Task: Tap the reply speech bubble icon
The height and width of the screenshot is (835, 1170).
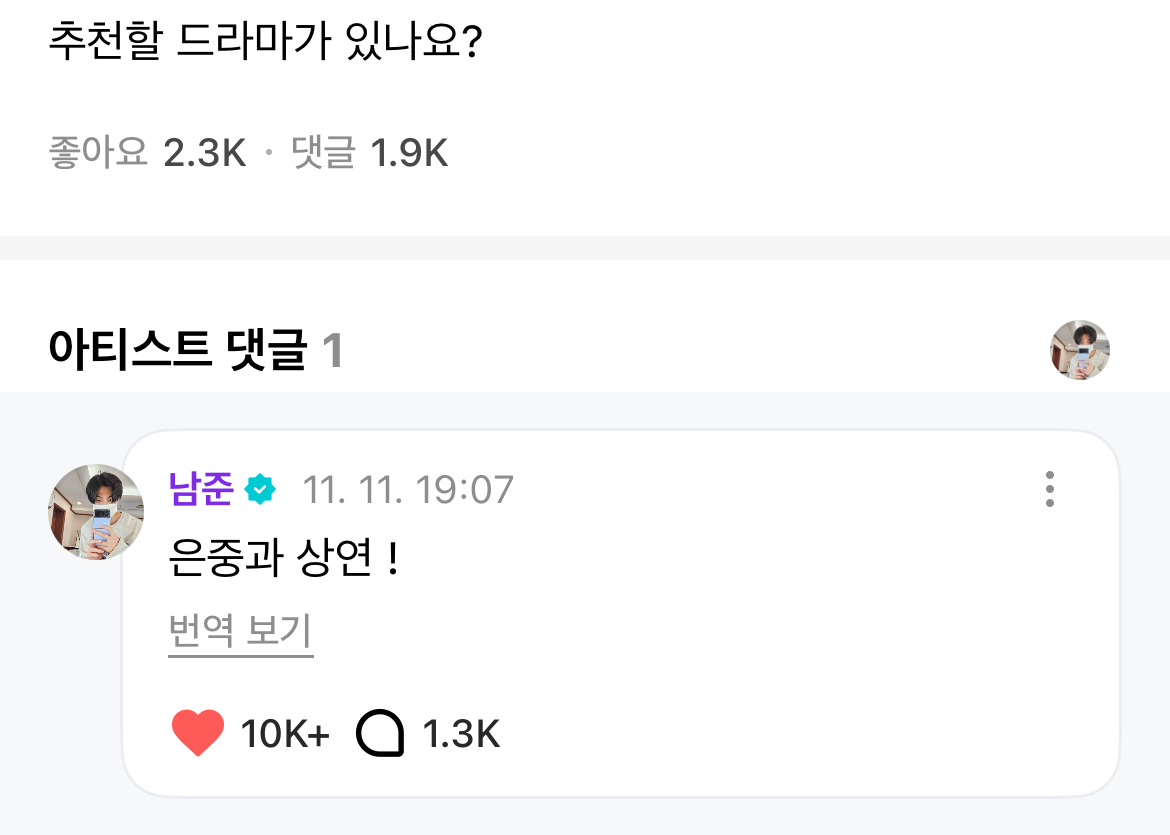Action: [x=381, y=735]
